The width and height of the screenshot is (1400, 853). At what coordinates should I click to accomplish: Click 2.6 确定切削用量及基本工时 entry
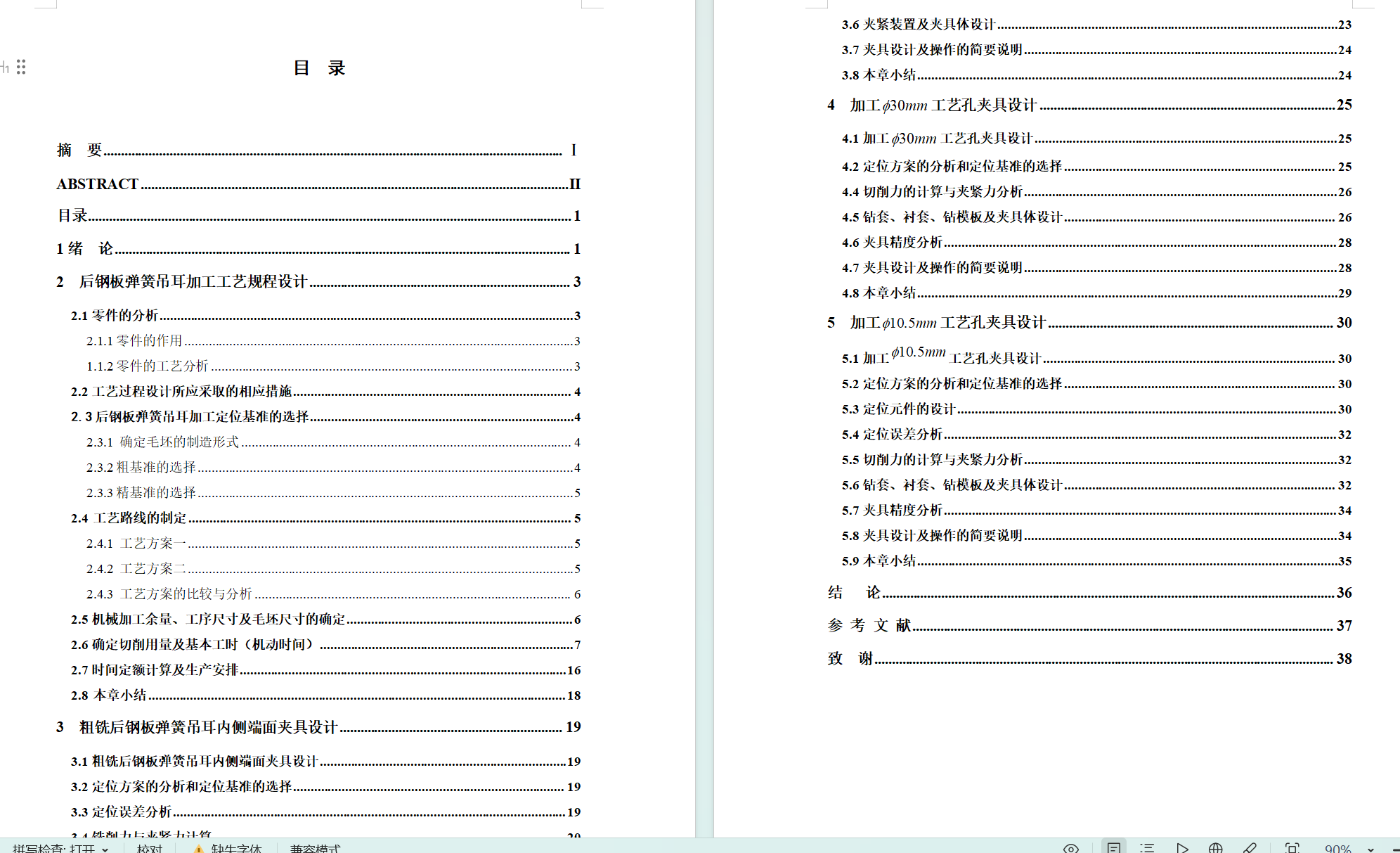[325, 644]
